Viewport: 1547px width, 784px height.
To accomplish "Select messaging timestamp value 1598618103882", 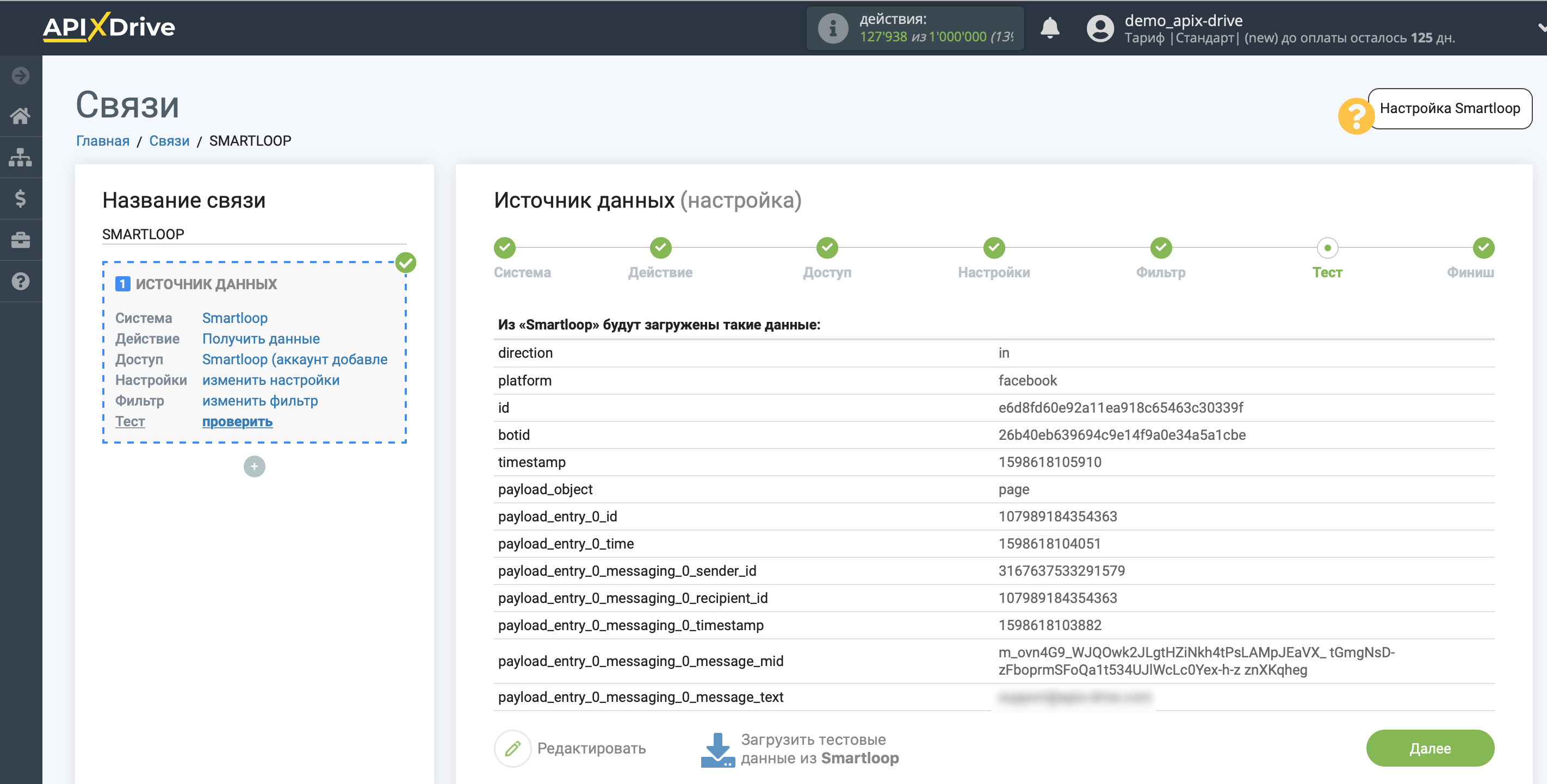I will tap(1050, 625).
